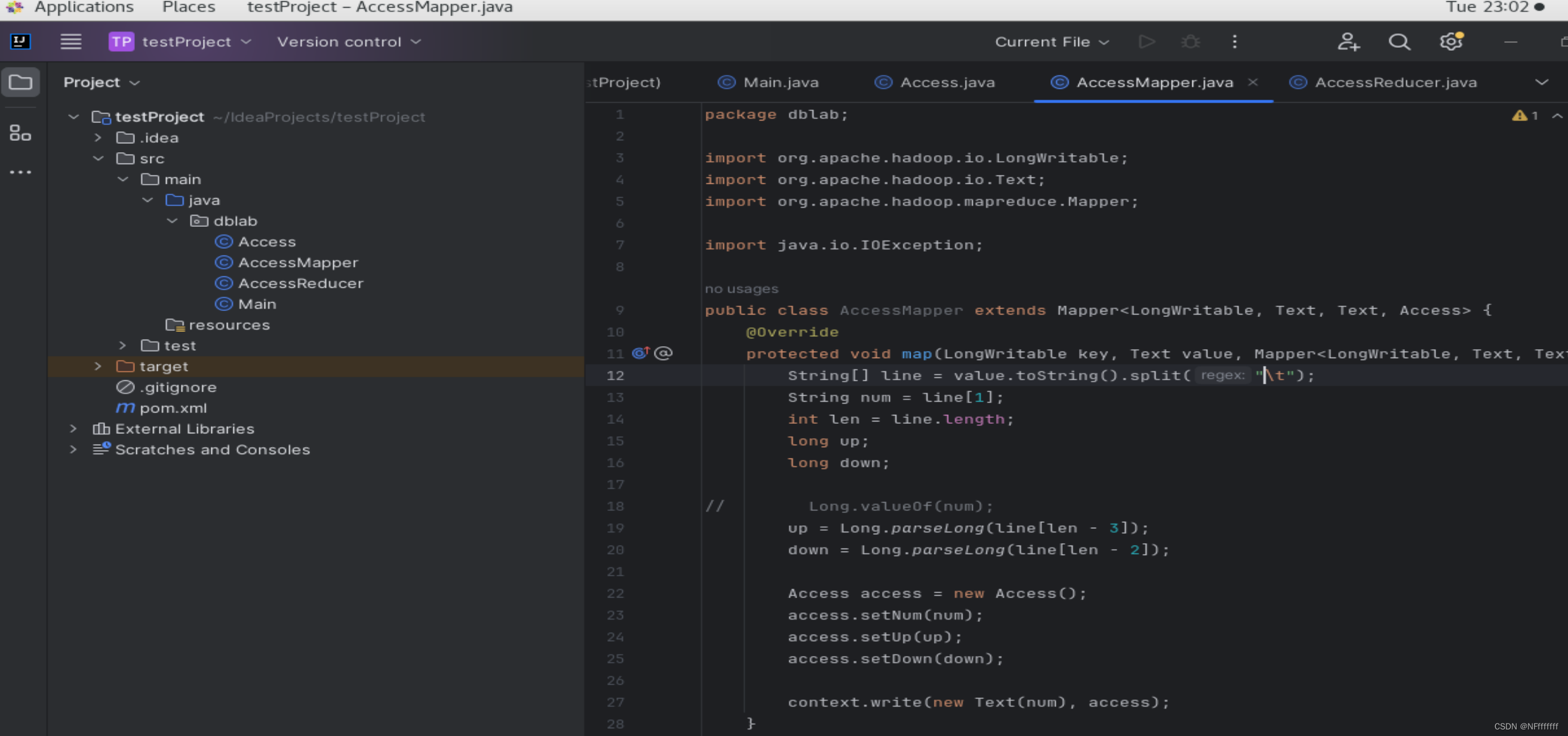The height and width of the screenshot is (736, 1568).
Task: Click the override gutter icon on line 11
Action: pyautogui.click(x=640, y=353)
